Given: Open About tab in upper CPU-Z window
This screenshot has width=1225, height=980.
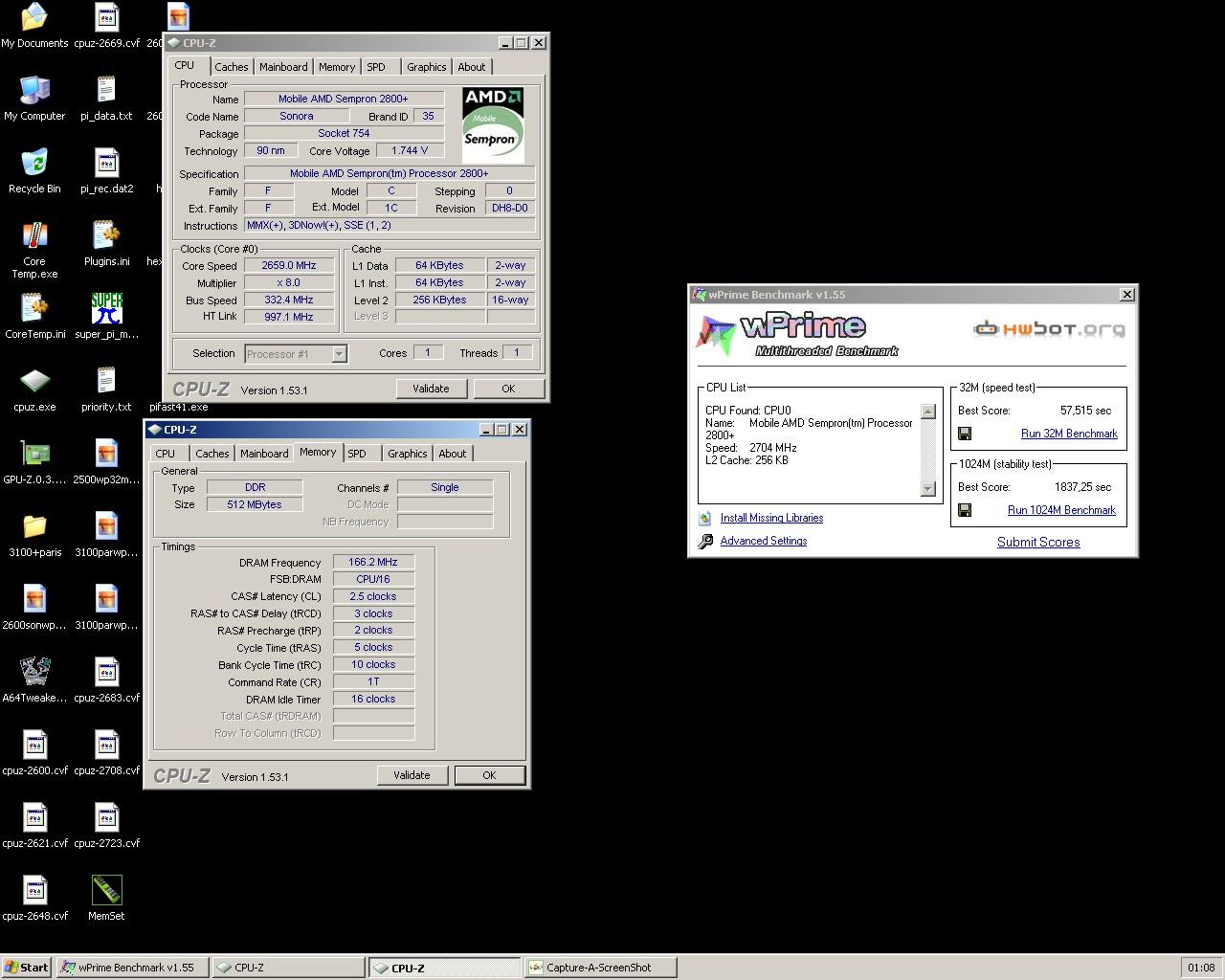Looking at the screenshot, I should pos(471,67).
